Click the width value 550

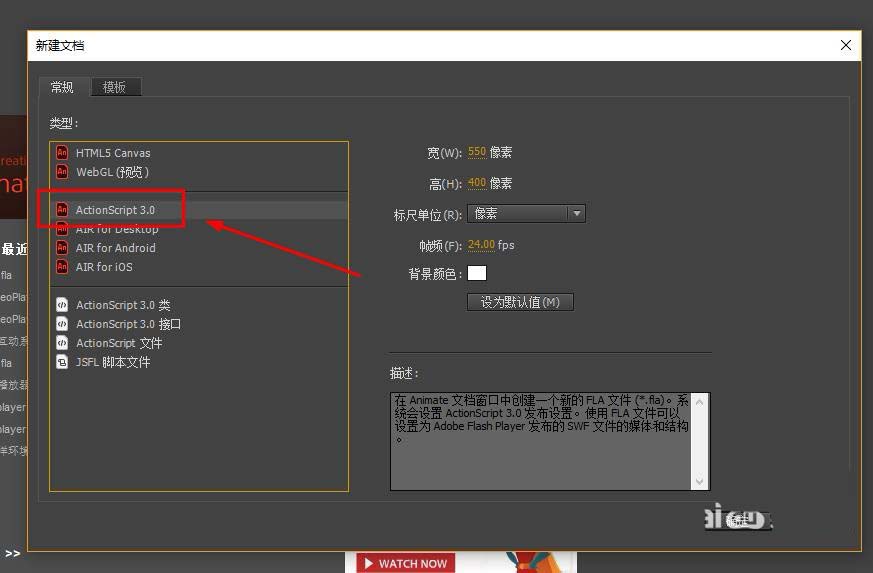pos(477,151)
